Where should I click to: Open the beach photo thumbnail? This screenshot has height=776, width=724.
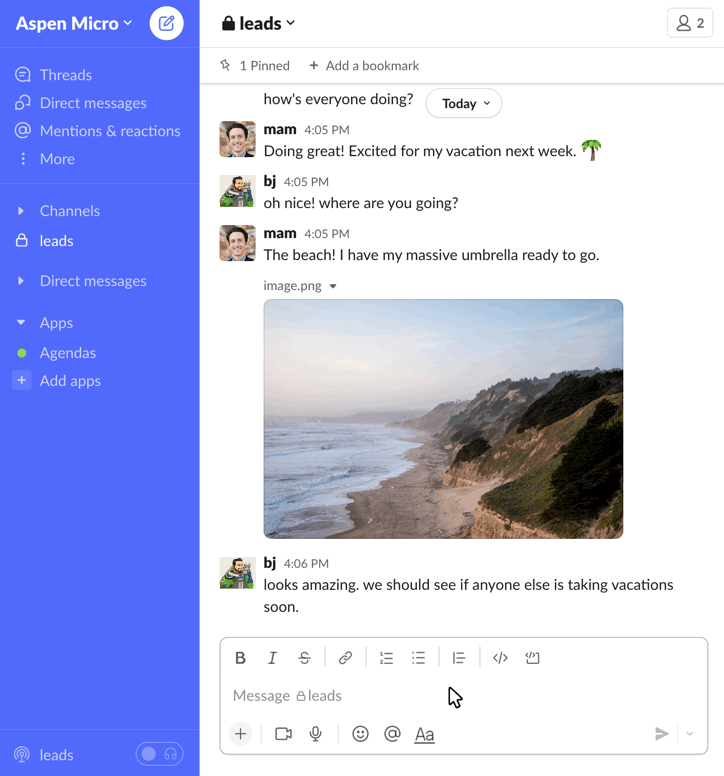(443, 419)
